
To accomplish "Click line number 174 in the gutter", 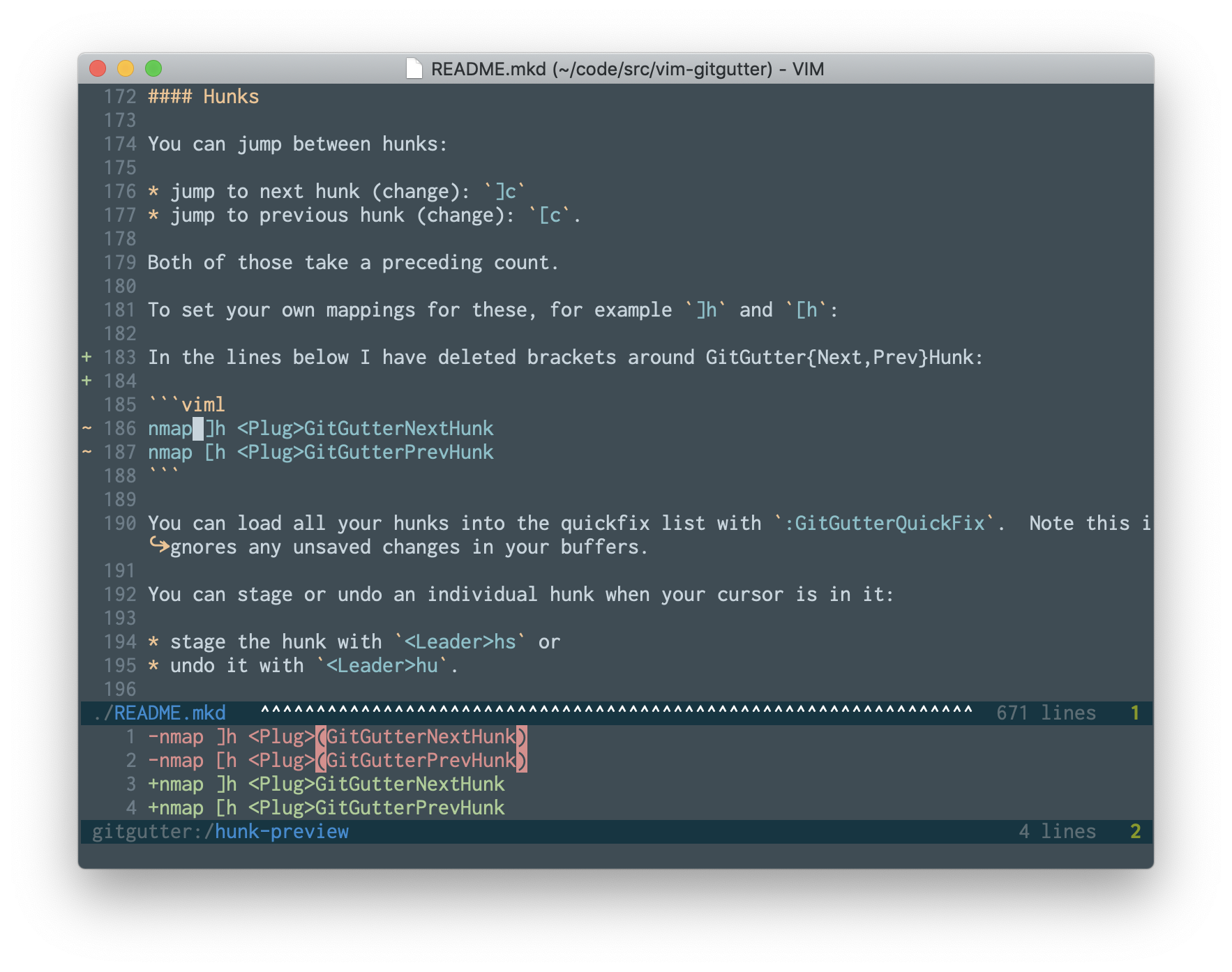I will point(120,144).
